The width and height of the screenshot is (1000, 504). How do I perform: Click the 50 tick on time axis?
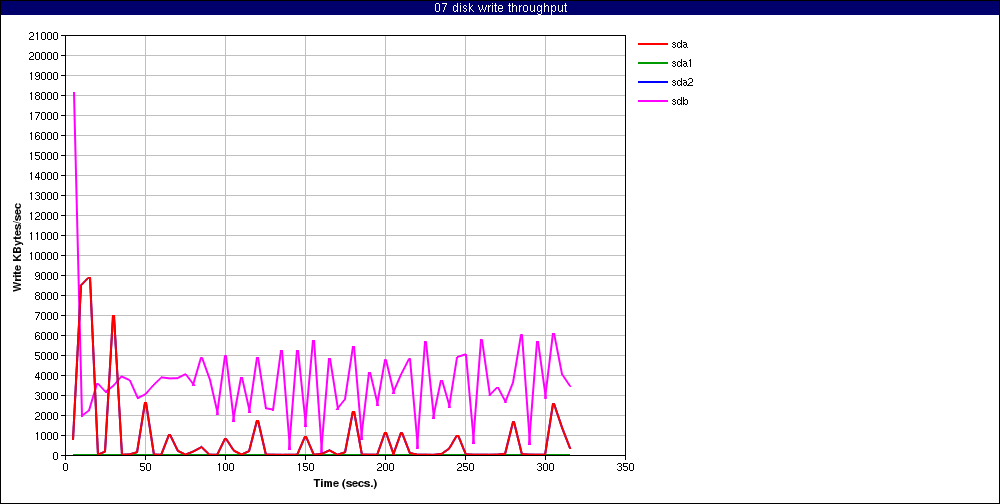(x=145, y=466)
